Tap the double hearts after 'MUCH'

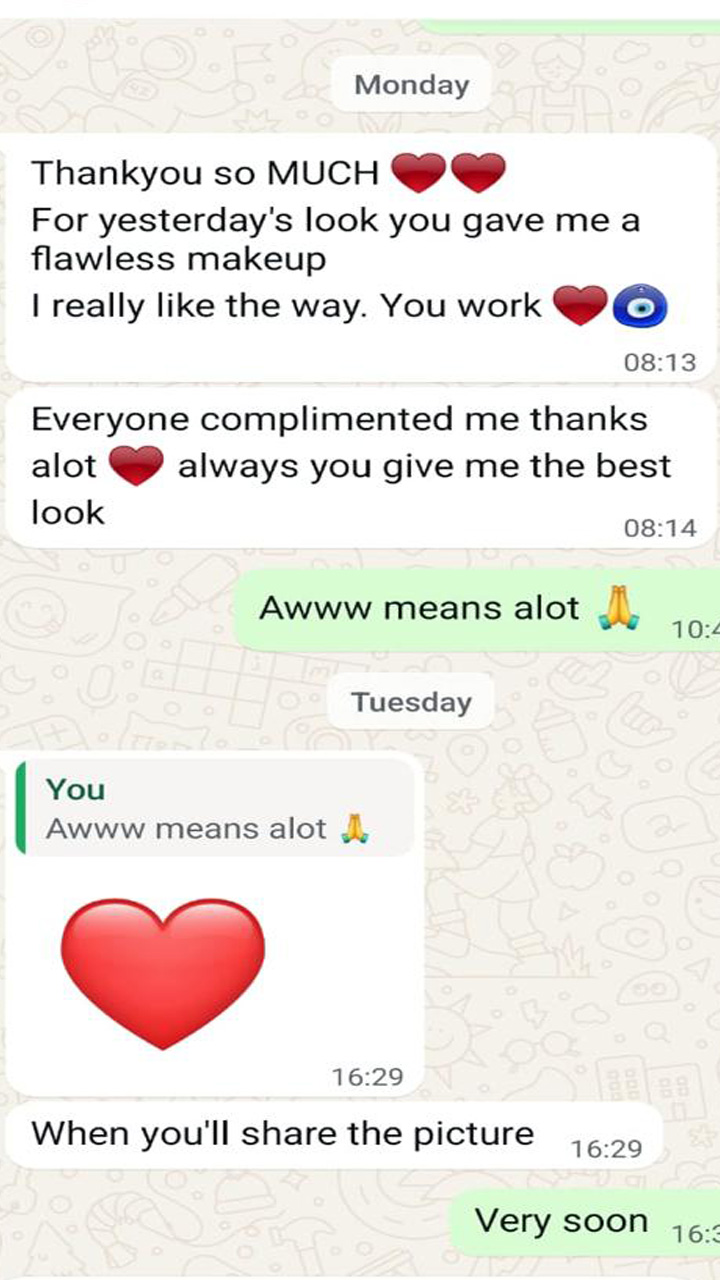point(448,173)
